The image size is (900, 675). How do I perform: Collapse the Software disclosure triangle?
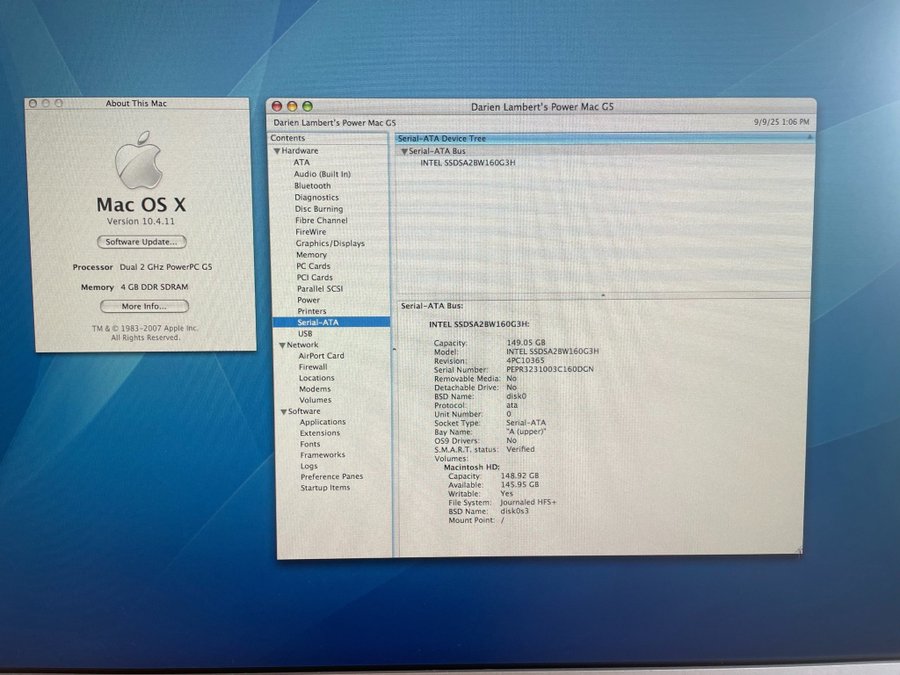pyautogui.click(x=284, y=412)
